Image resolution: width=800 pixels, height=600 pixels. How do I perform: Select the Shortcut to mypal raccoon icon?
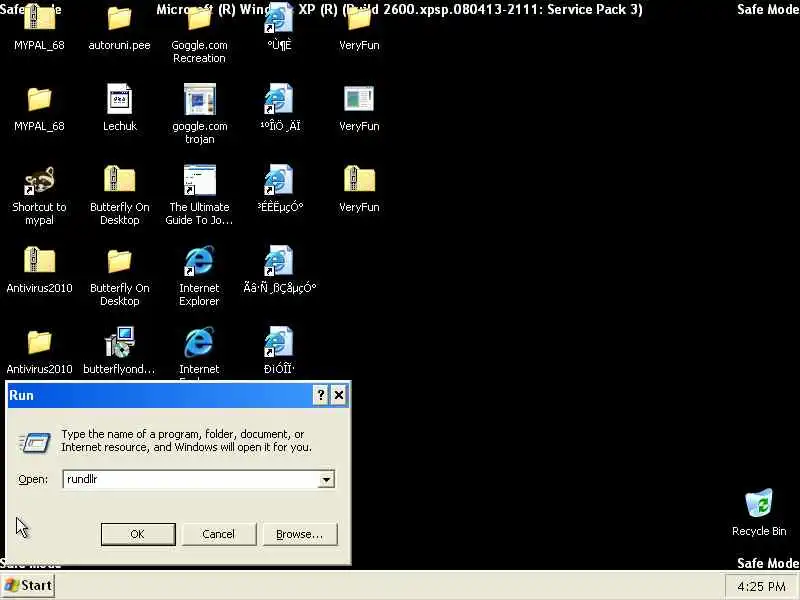point(39,180)
